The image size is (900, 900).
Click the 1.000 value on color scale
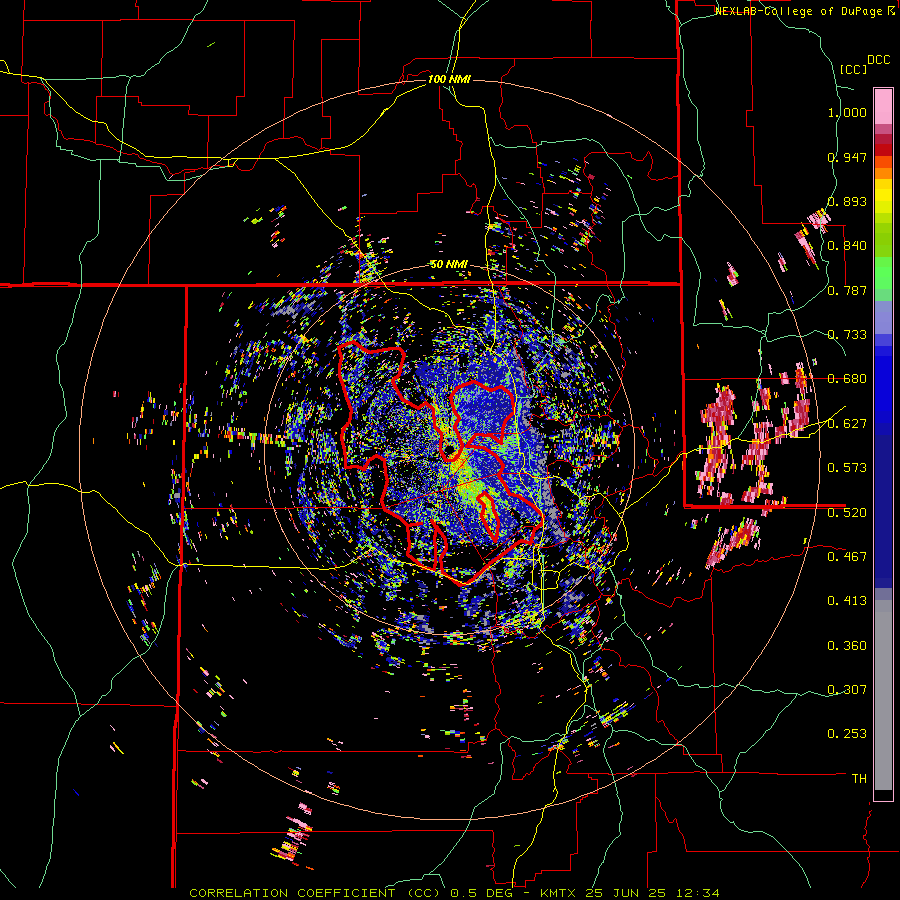click(847, 112)
